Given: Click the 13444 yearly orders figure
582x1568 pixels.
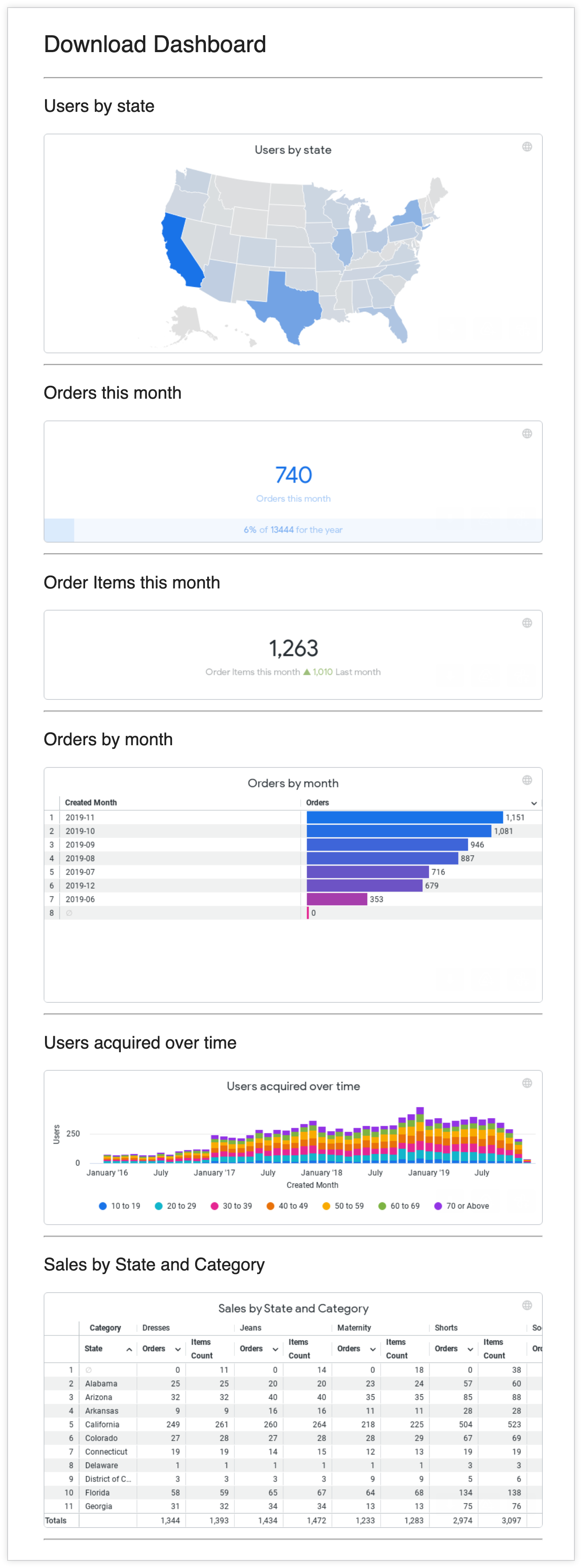Looking at the screenshot, I should coord(282,530).
